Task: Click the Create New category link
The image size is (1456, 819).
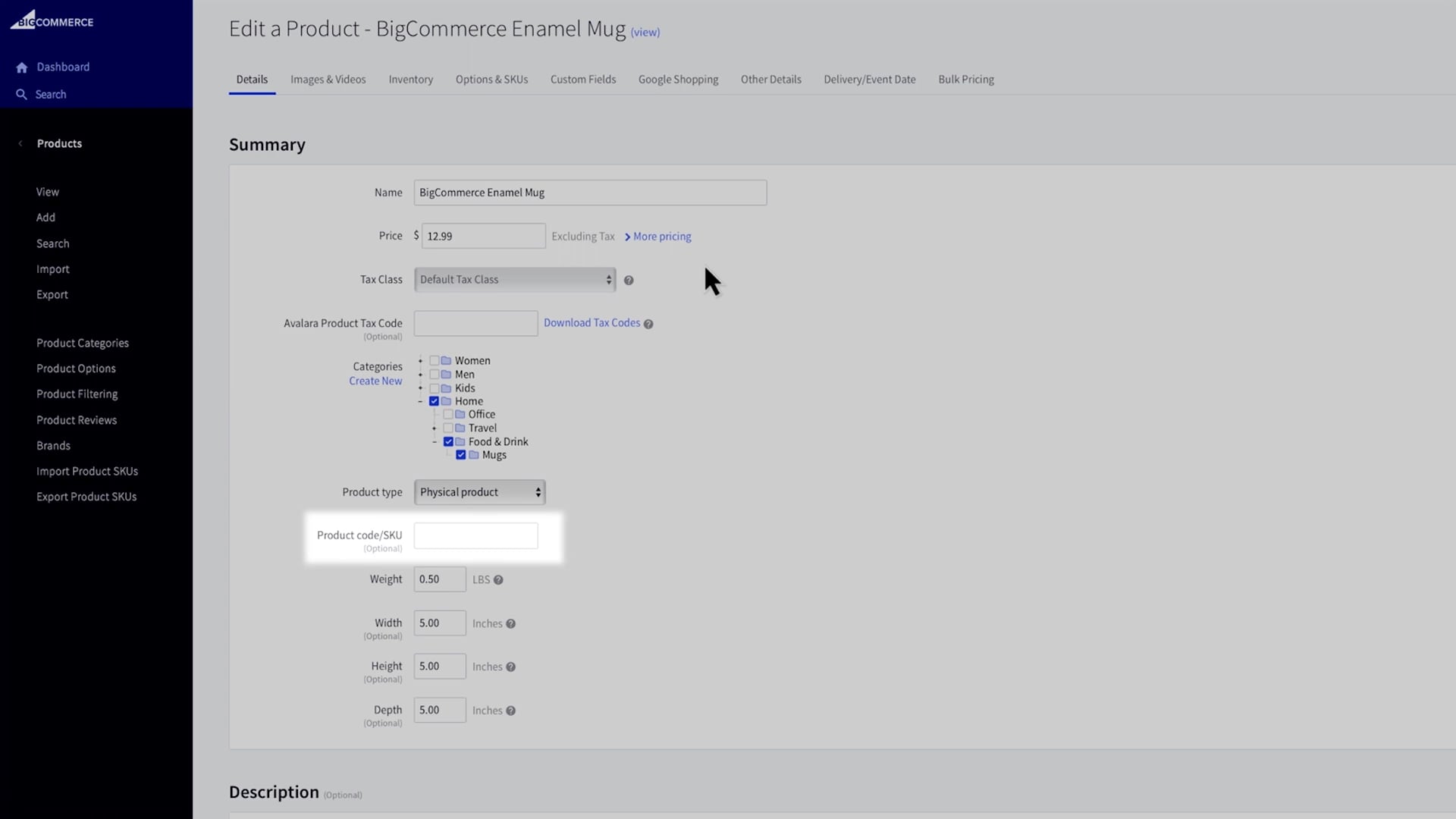Action: click(375, 381)
